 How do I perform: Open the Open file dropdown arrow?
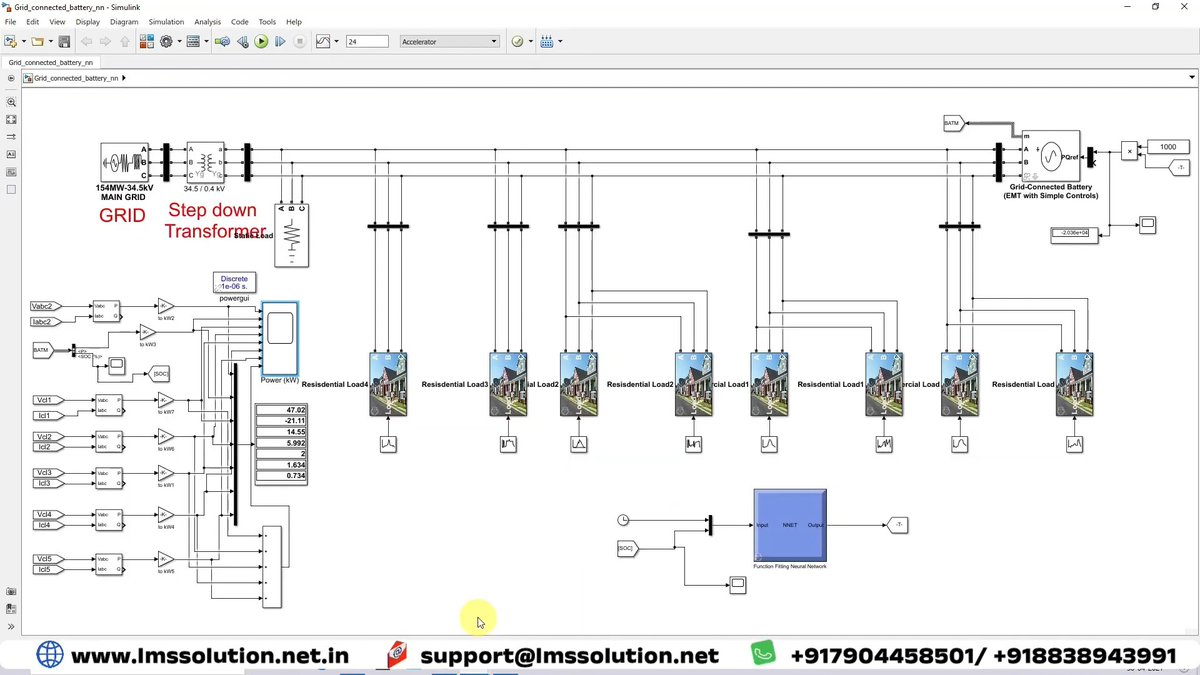click(50, 41)
